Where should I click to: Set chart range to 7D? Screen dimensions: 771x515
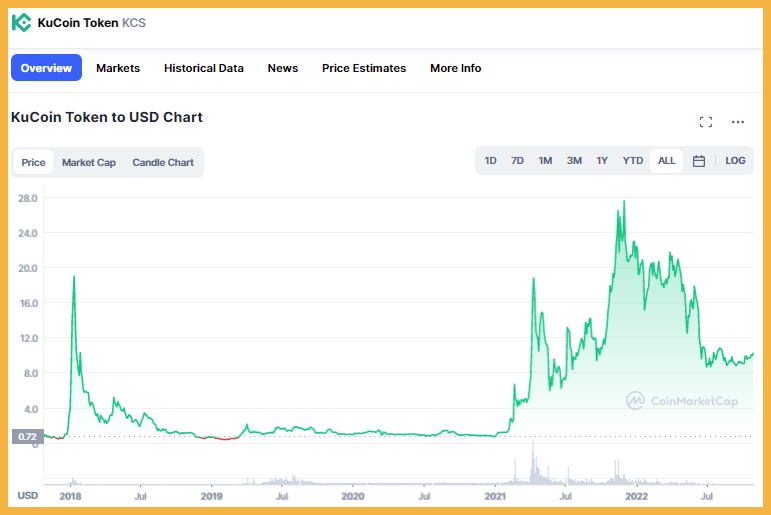tap(517, 161)
